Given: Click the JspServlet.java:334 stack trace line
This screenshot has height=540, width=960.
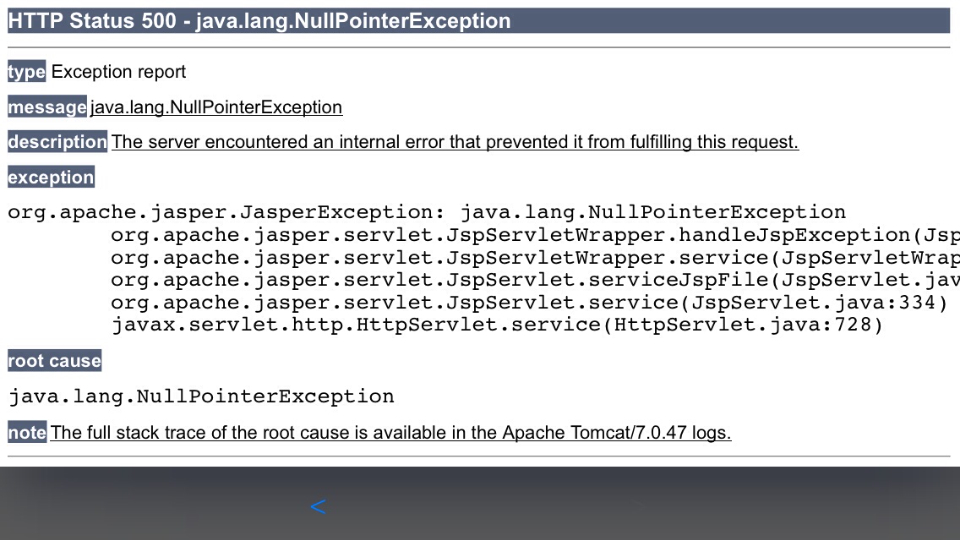Looking at the screenshot, I should [528, 303].
